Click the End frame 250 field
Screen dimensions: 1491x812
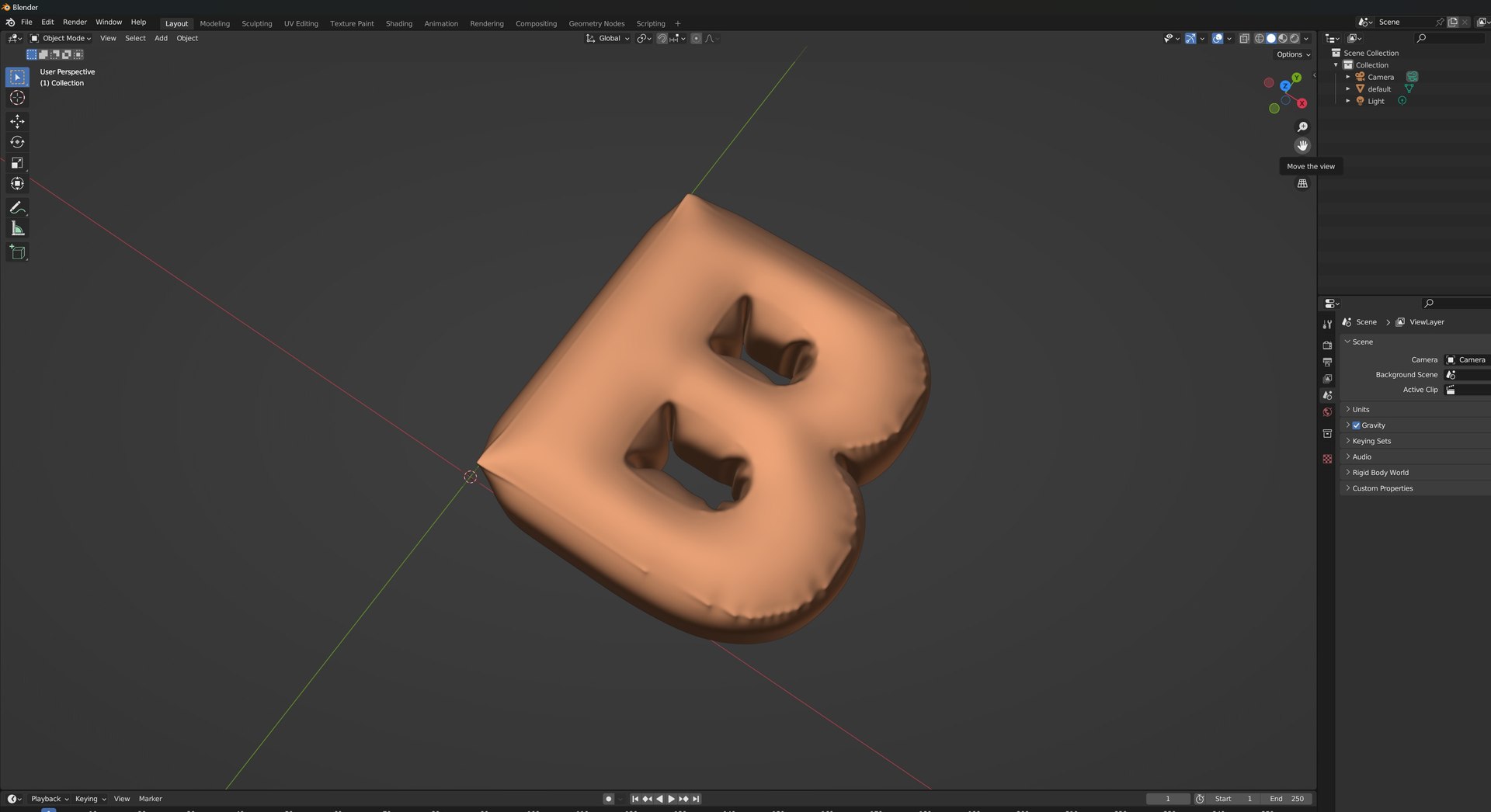pos(1287,799)
